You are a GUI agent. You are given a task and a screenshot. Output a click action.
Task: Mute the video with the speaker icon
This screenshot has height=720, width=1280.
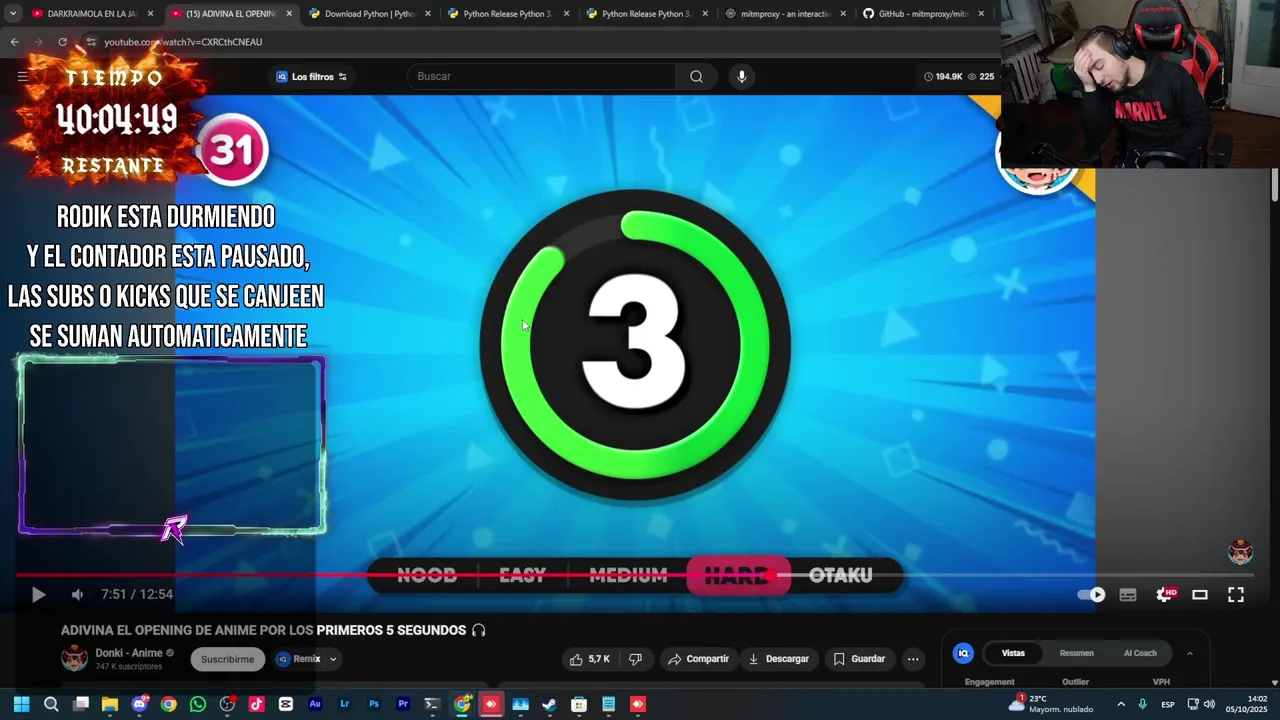click(x=77, y=594)
